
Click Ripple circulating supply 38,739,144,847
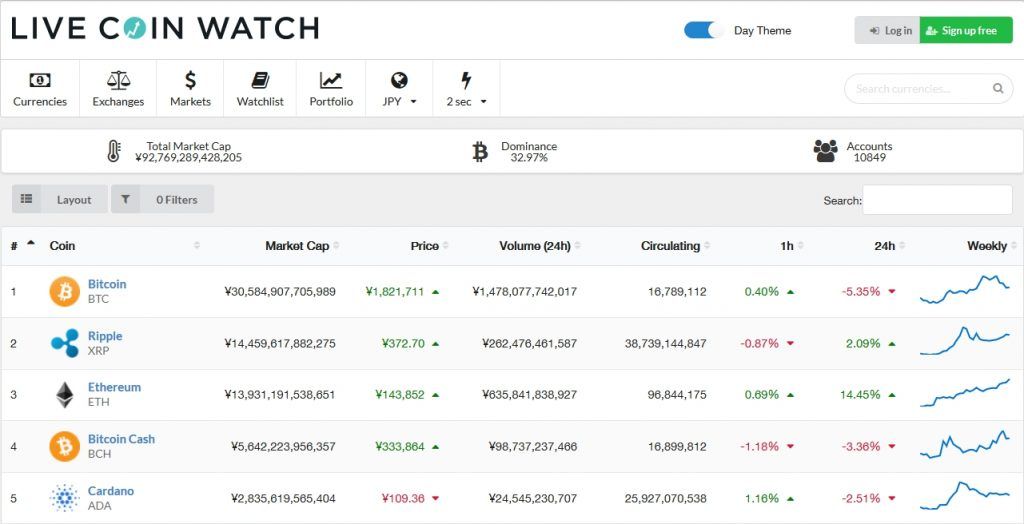tap(665, 343)
